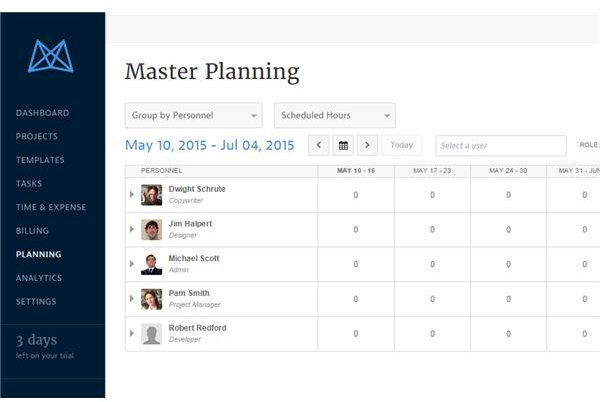The width and height of the screenshot is (600, 402).
Task: Open Projects in the sidebar
Action: [x=37, y=137]
